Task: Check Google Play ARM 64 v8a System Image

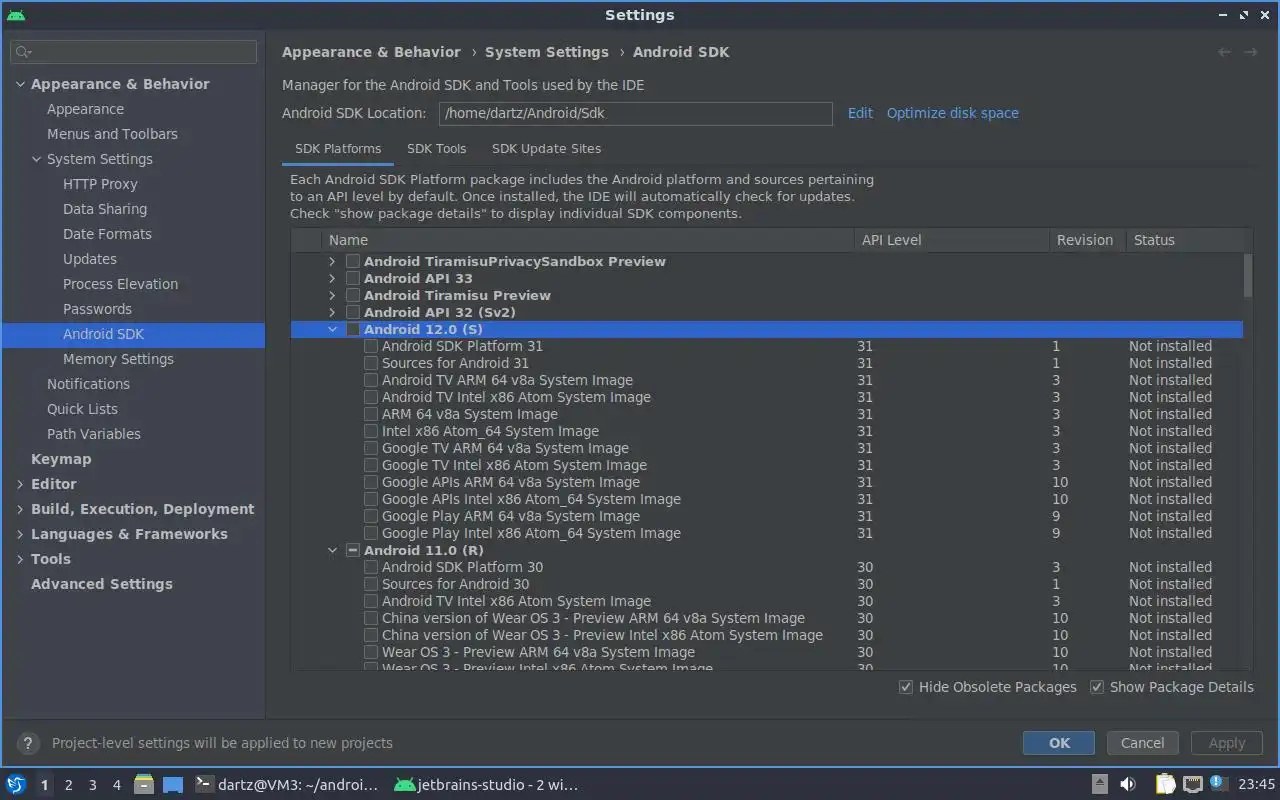Action: pos(371,516)
